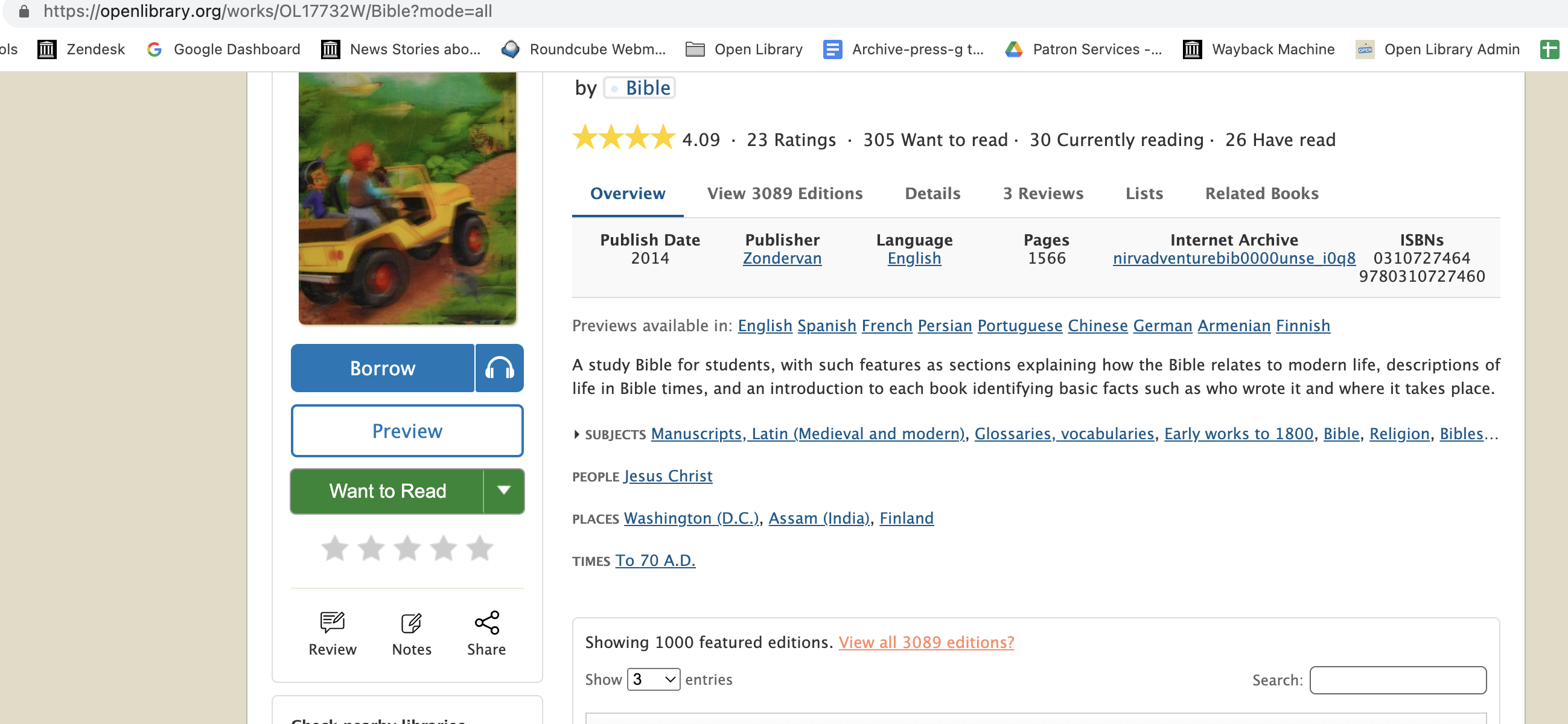Click the Wayback Machine bookmark icon

[1193, 49]
